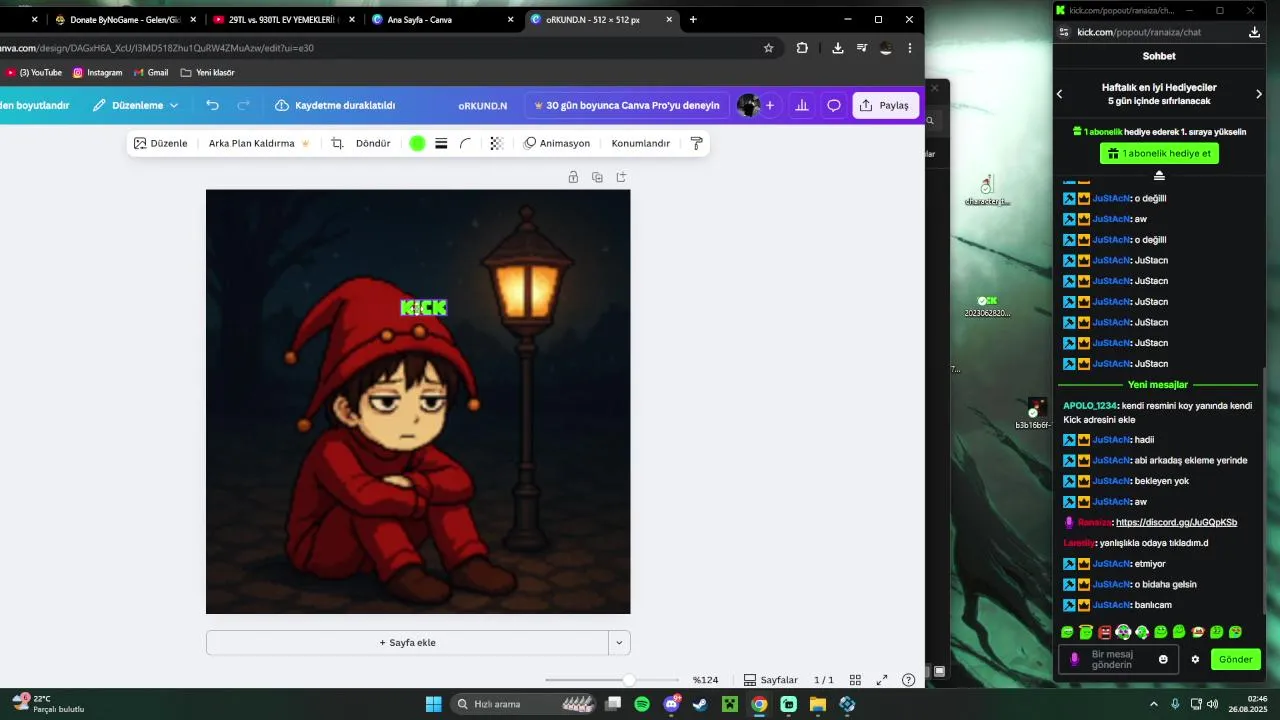Open the Canva comments bubble icon
Screen dimensions: 1280x720
833,105
